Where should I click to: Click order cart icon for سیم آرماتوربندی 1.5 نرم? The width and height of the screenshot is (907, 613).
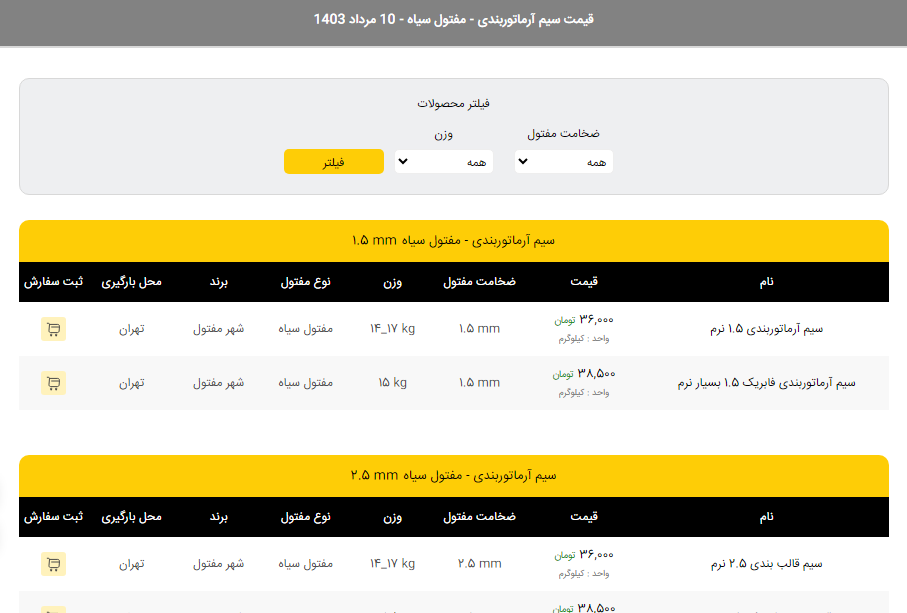pos(53,329)
